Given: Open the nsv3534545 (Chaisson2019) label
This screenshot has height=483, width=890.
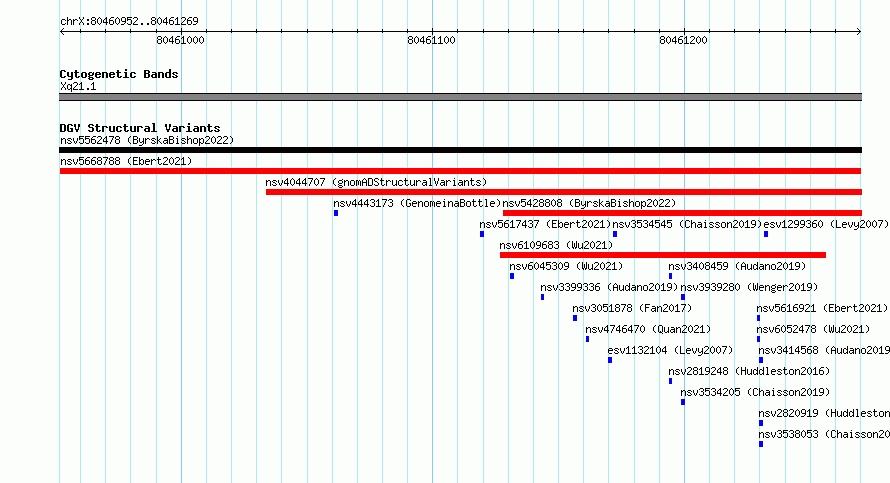Looking at the screenshot, I should tap(687, 224).
